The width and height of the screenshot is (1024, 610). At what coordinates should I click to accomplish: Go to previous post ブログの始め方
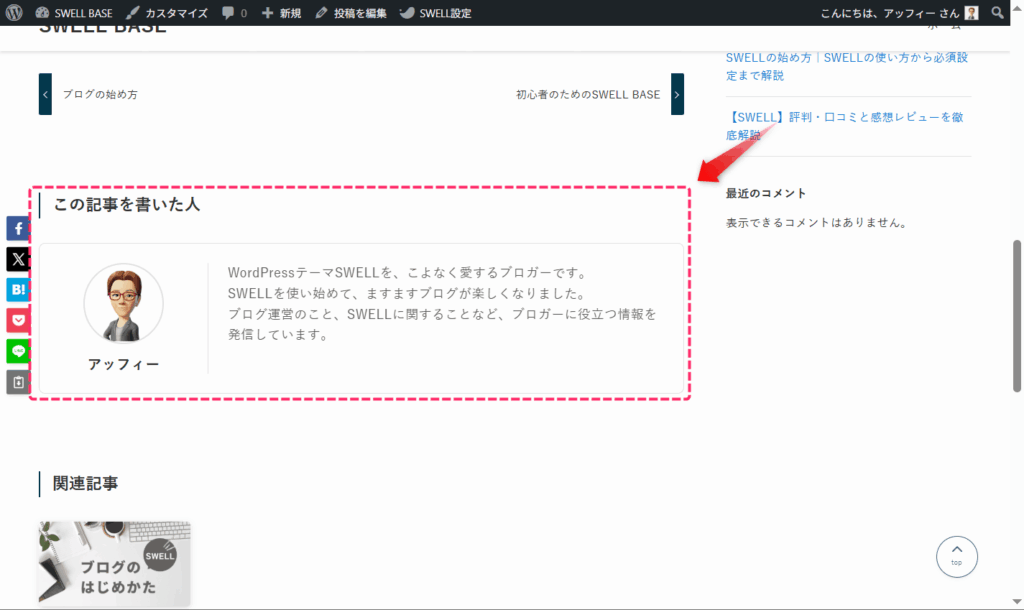pos(100,95)
